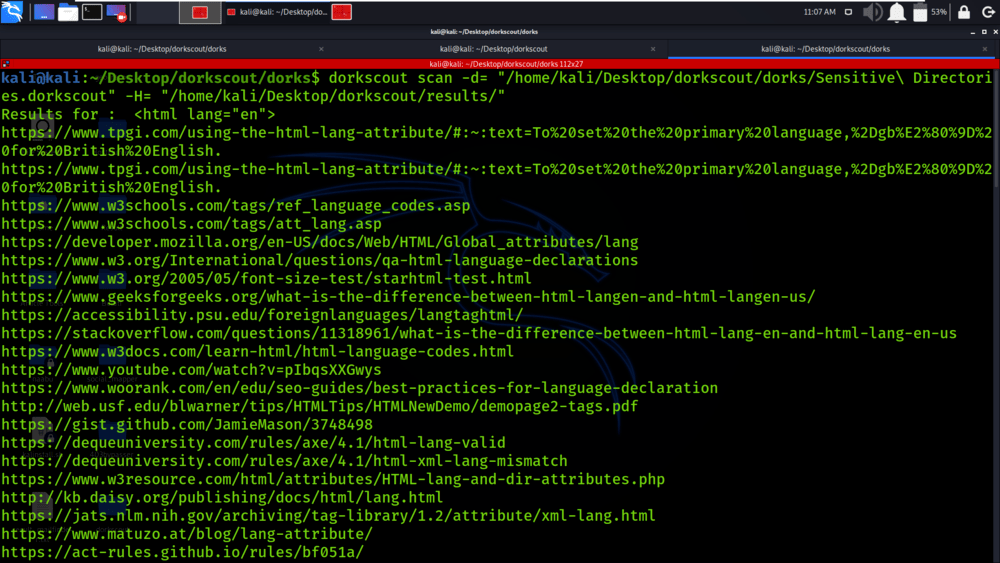
Task: Open the screen recorder panel icon
Action: coord(117,12)
